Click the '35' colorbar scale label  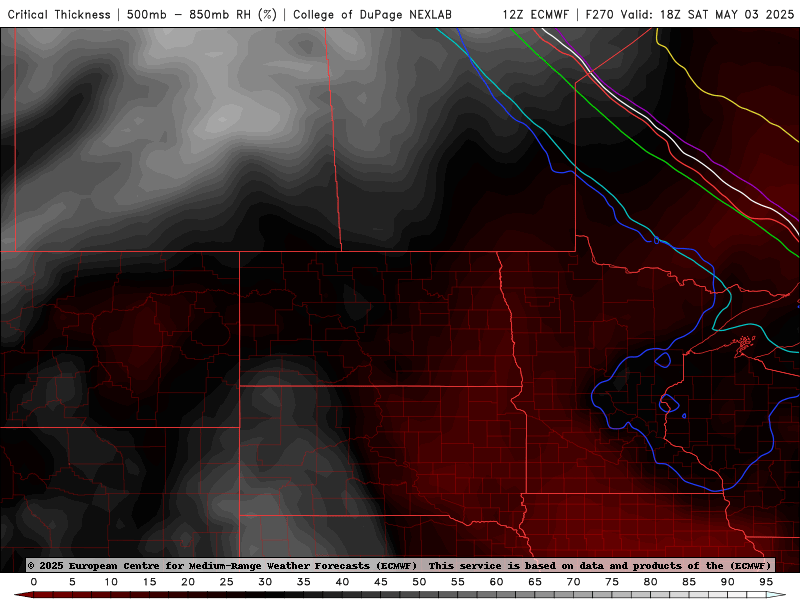coord(304,582)
